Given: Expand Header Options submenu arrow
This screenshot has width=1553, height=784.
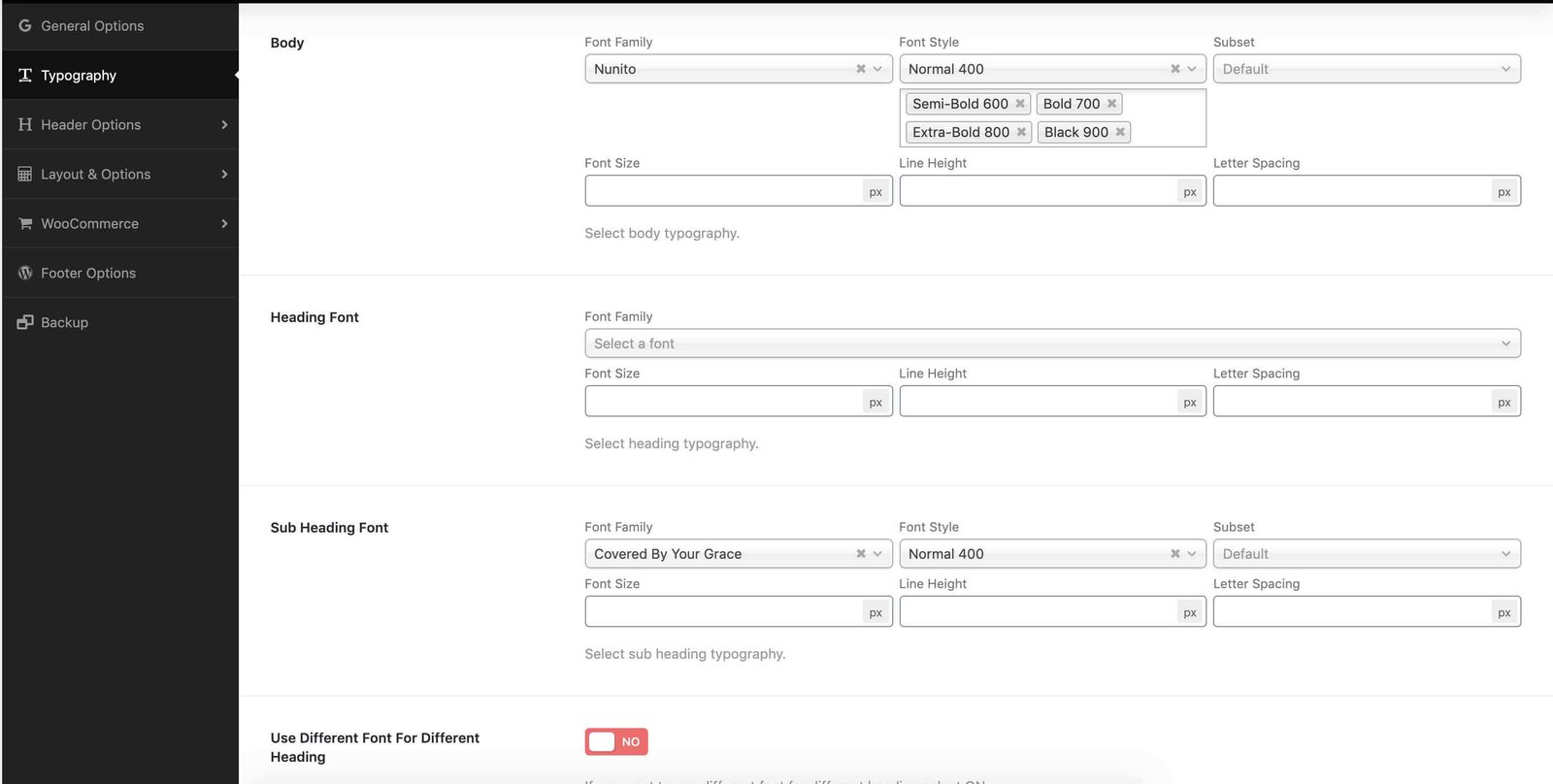Looking at the screenshot, I should [224, 125].
